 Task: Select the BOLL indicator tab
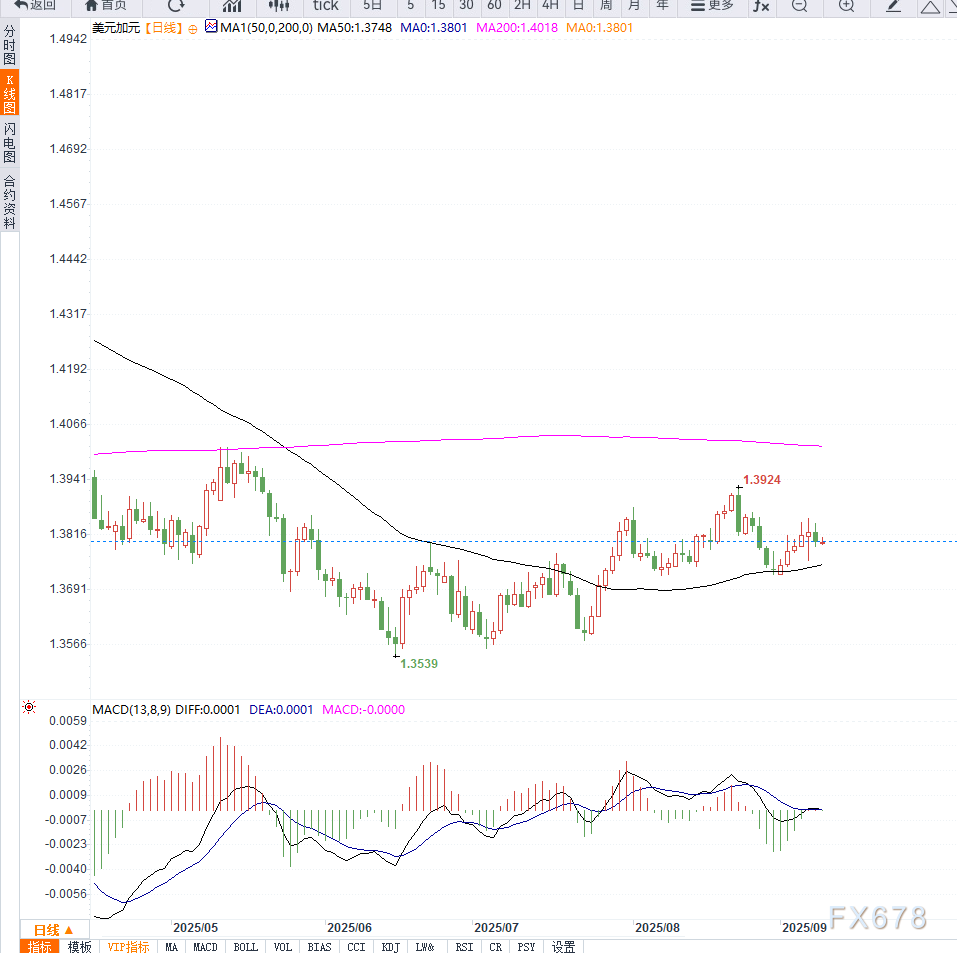pyautogui.click(x=246, y=947)
